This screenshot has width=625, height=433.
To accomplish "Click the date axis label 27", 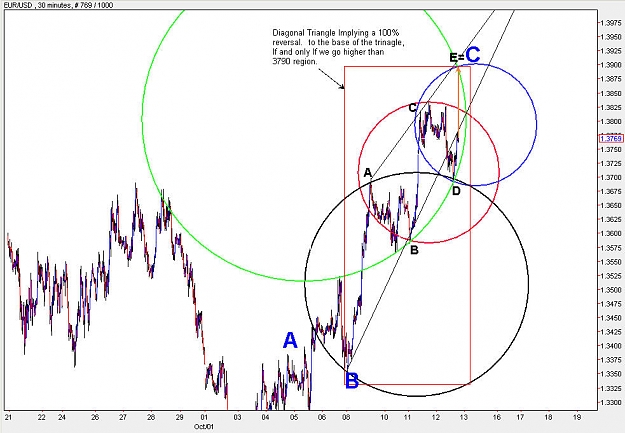I will coord(123,417).
